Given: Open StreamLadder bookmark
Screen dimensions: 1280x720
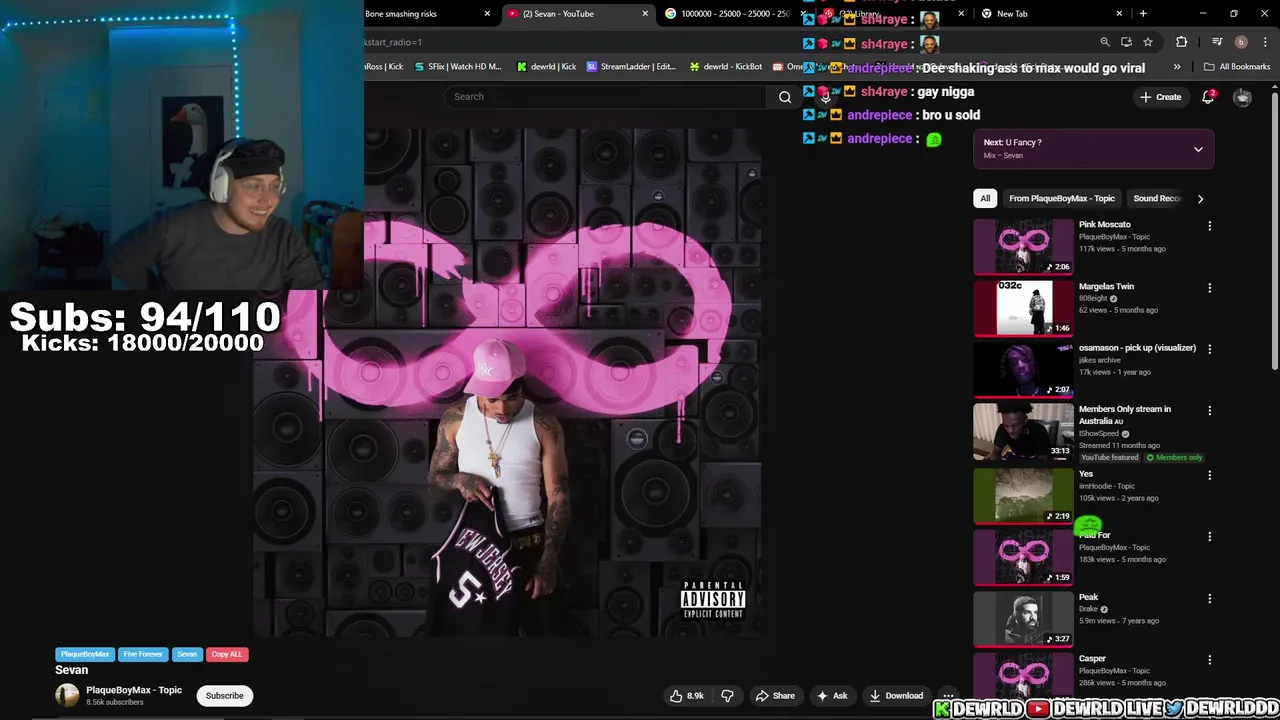Looking at the screenshot, I should (x=631, y=67).
